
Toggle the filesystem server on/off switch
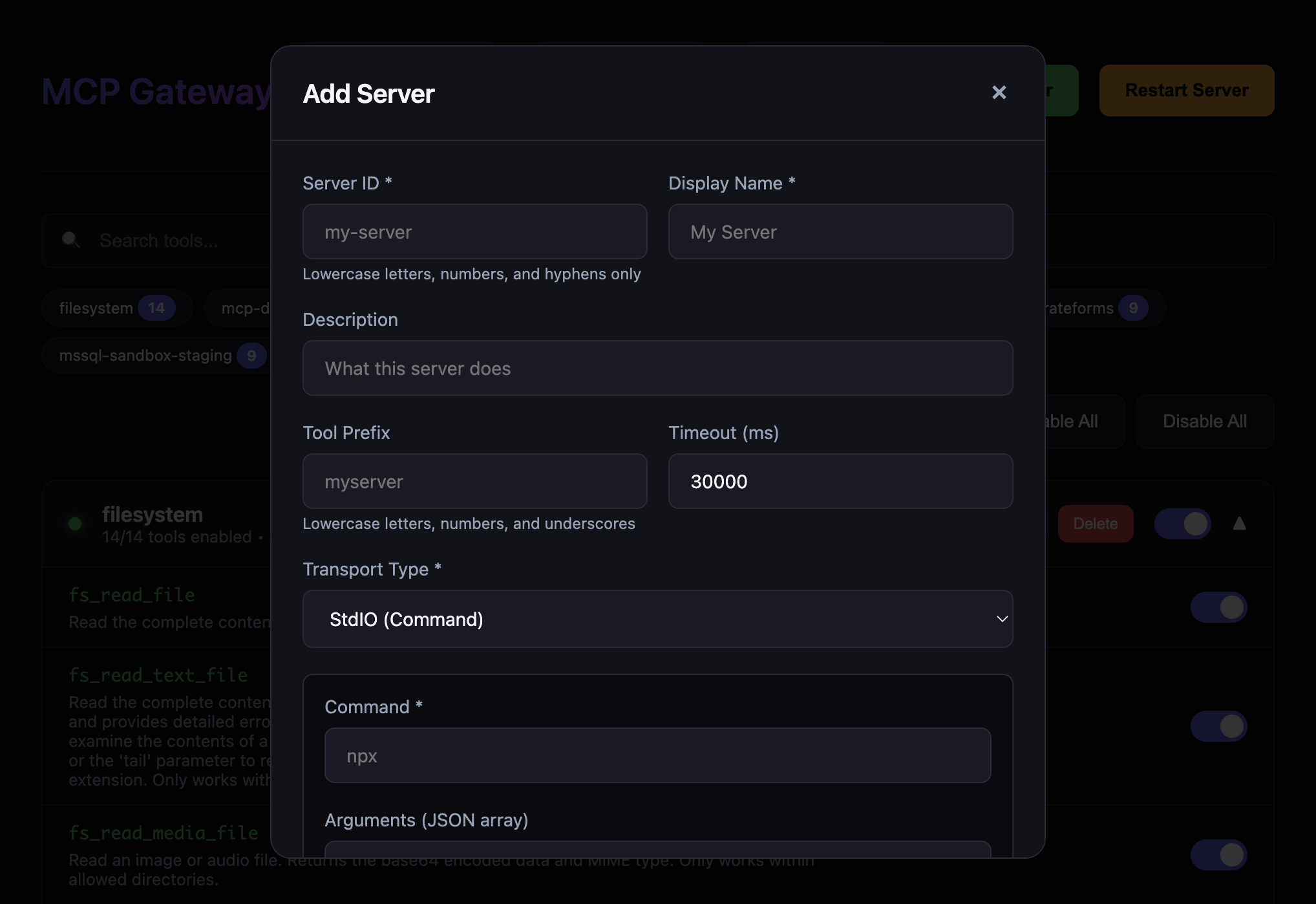click(x=1183, y=524)
